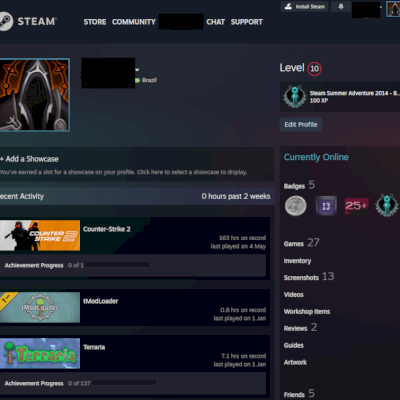Click the purple 13 badge

point(326,206)
